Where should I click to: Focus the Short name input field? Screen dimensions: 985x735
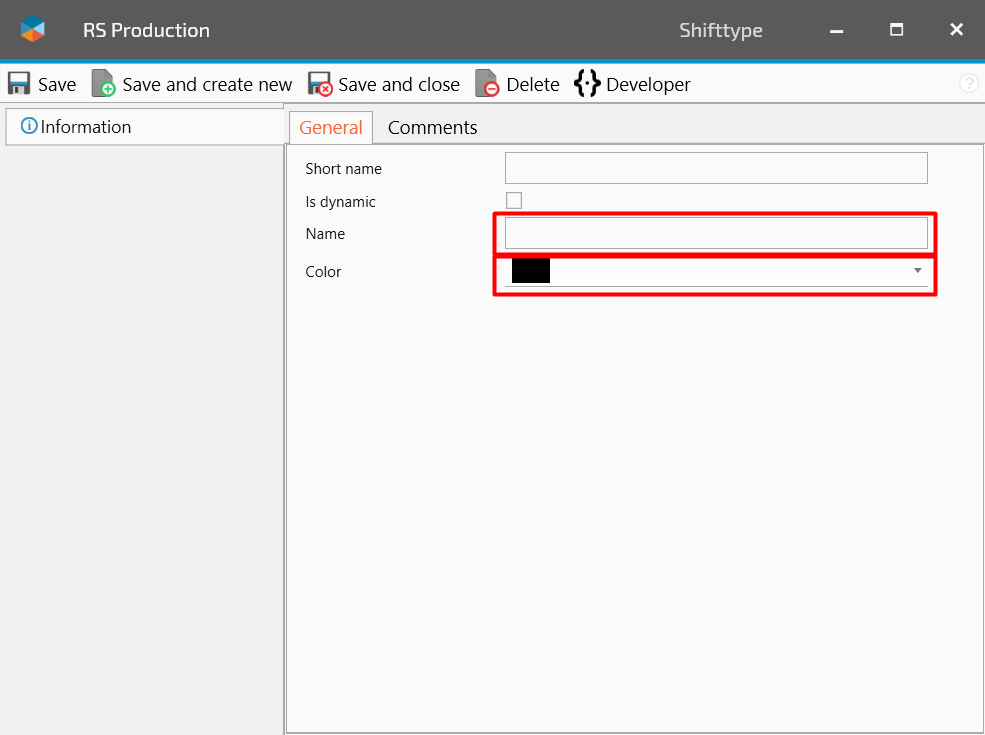(x=716, y=168)
